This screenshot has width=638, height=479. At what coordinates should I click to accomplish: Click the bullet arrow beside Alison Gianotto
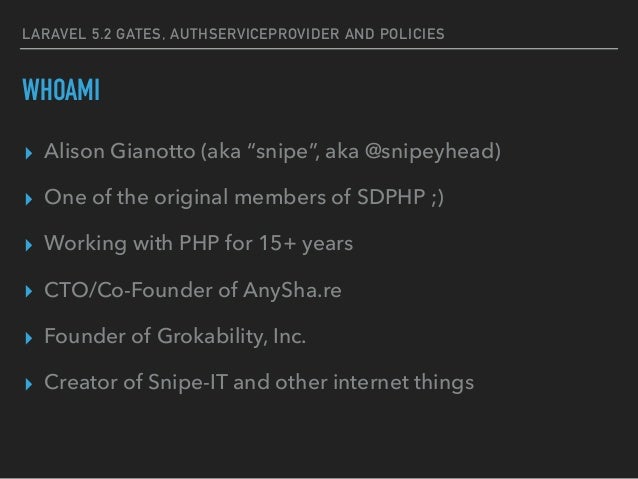[x=28, y=153]
